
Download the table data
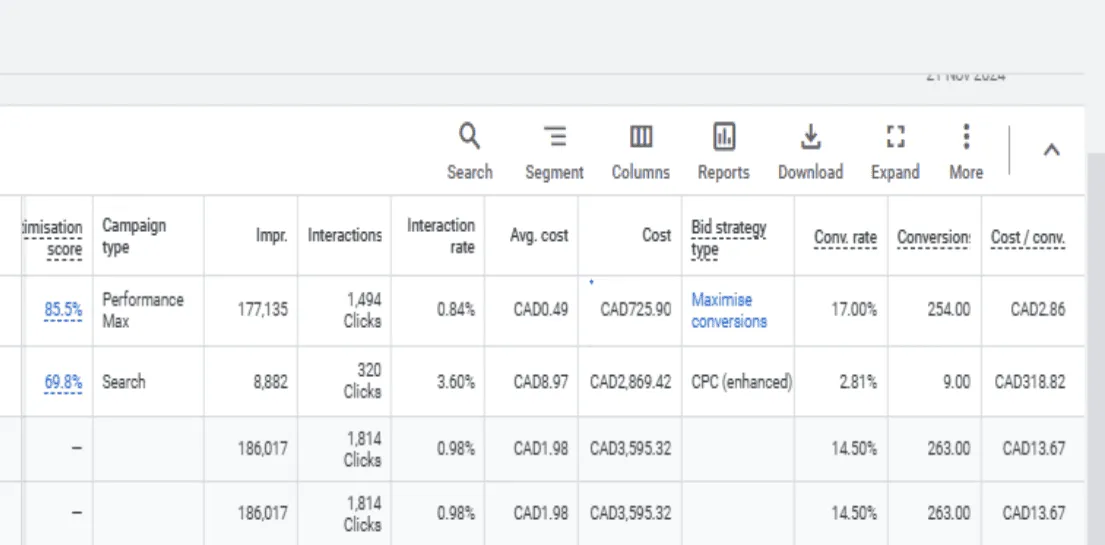pyautogui.click(x=810, y=152)
